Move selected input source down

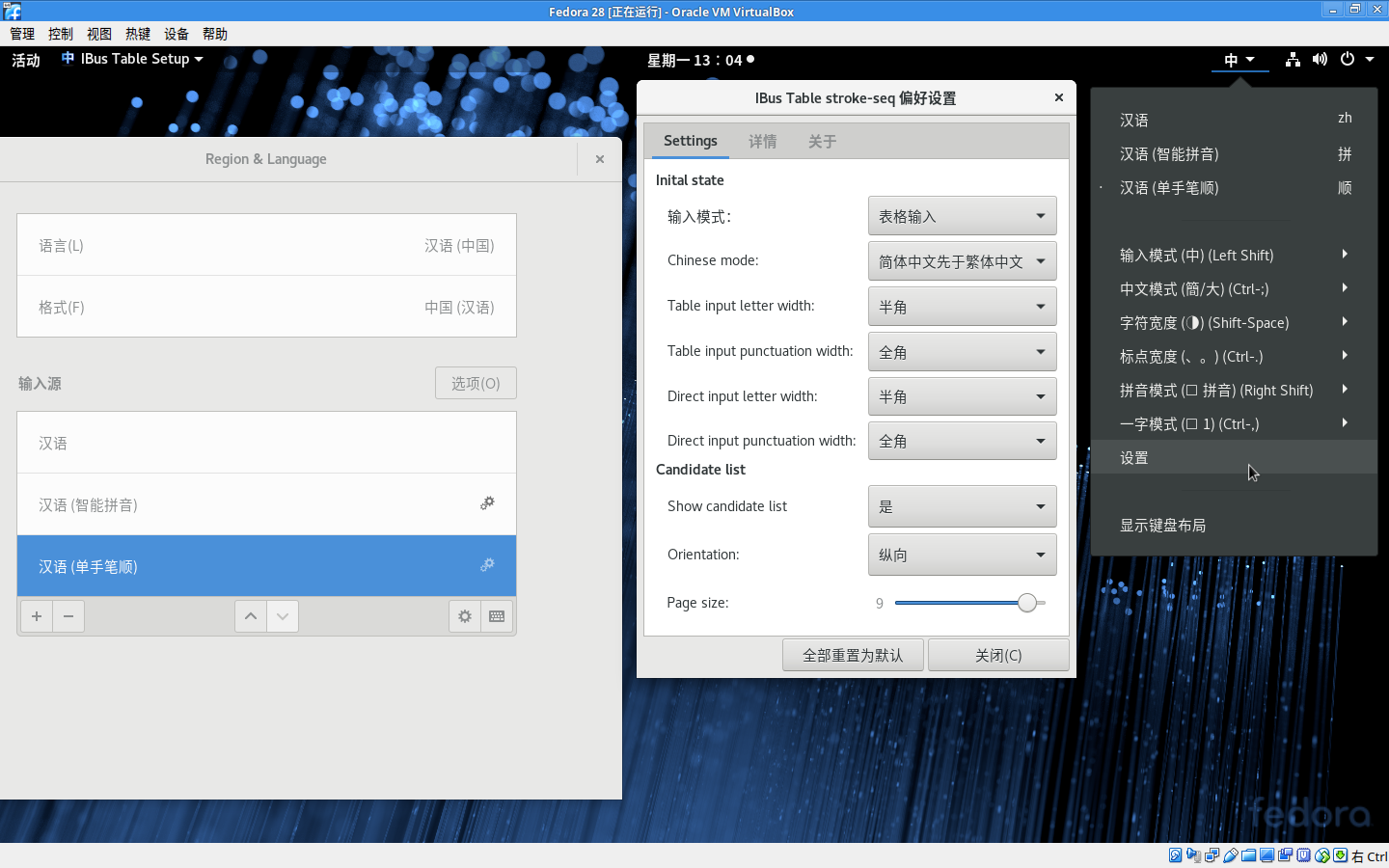[283, 616]
